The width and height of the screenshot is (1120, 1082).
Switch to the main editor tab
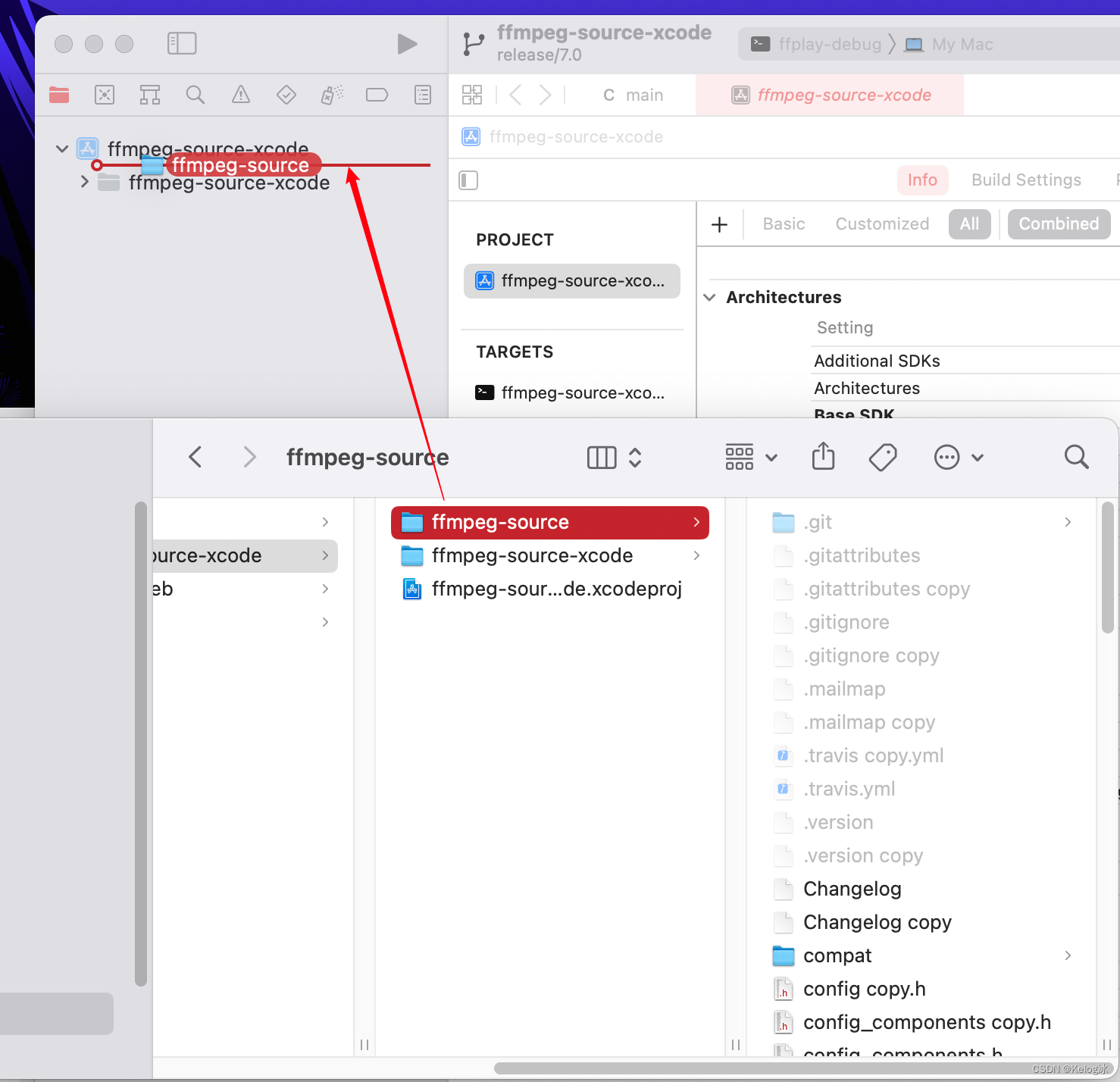click(633, 95)
